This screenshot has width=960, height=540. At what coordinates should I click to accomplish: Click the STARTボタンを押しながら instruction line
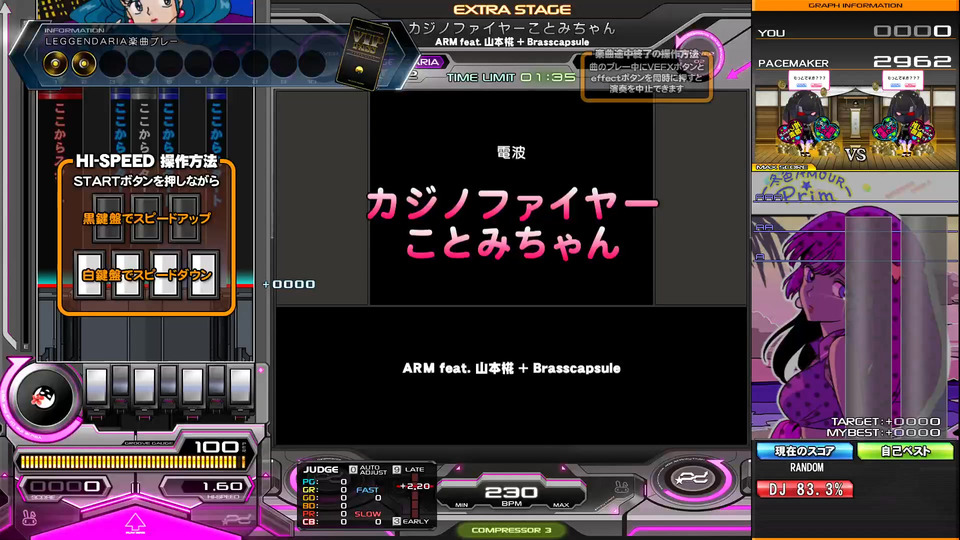(x=146, y=181)
